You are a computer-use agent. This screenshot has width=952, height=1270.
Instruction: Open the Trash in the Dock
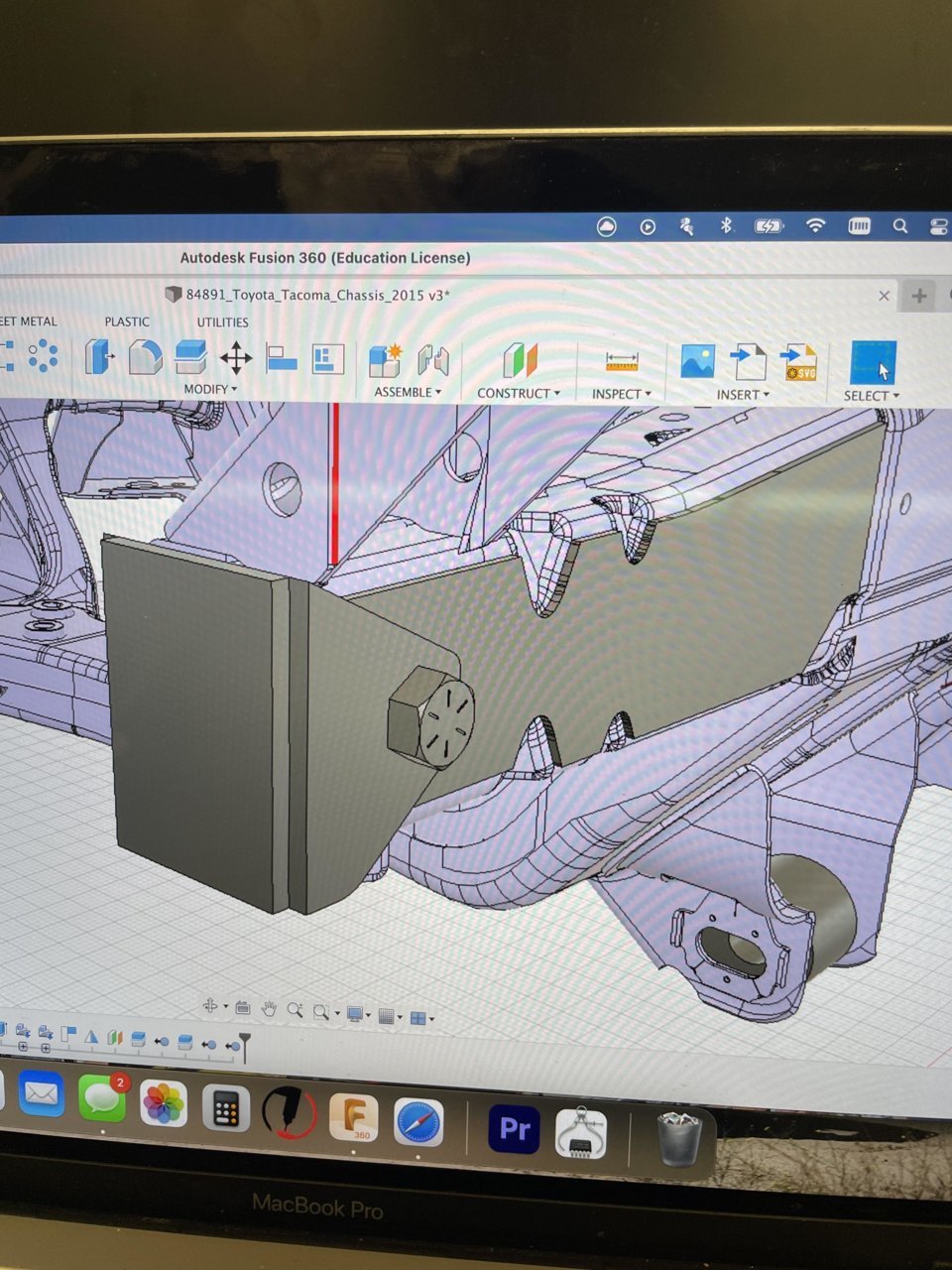coord(679,1140)
